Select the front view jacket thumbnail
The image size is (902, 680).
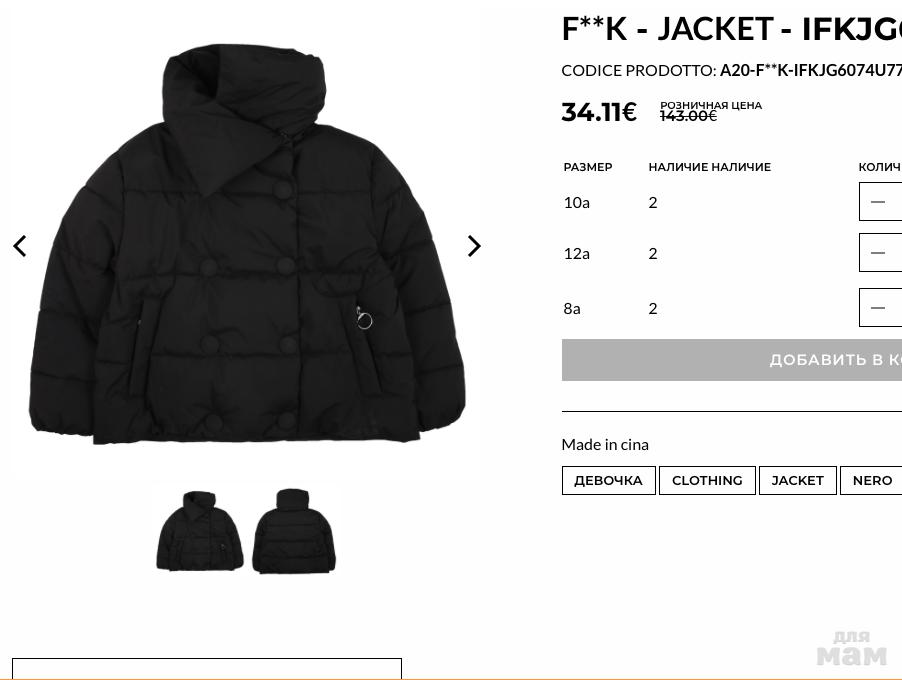(200, 530)
